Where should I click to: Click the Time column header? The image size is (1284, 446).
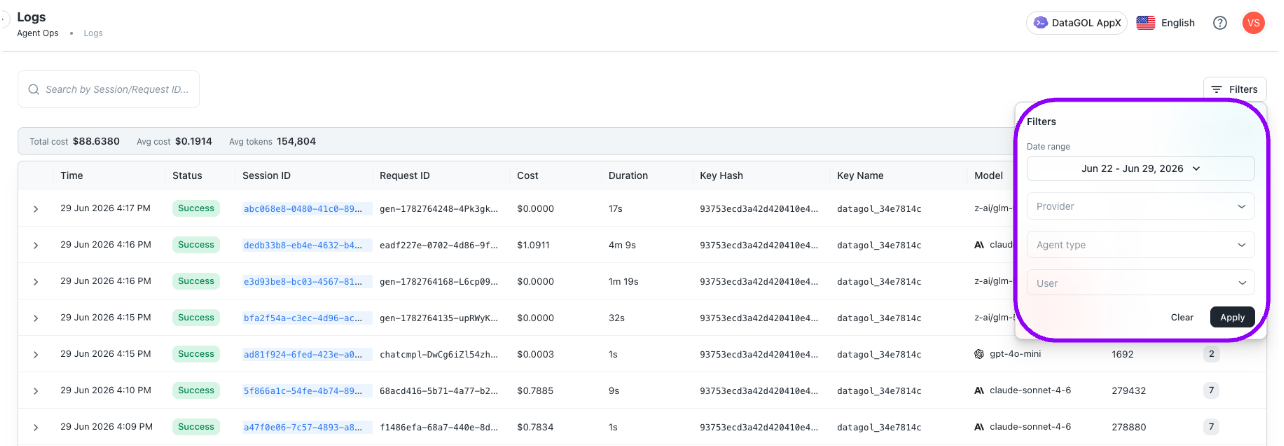[x=71, y=175]
